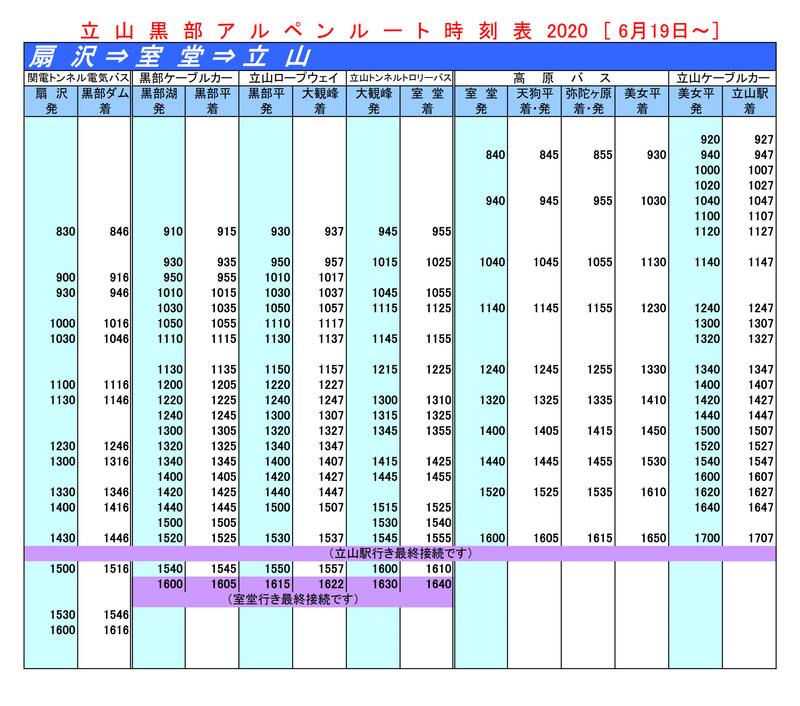
Task: Select the 黒部ダム arrival time 846
Action: coord(119,232)
